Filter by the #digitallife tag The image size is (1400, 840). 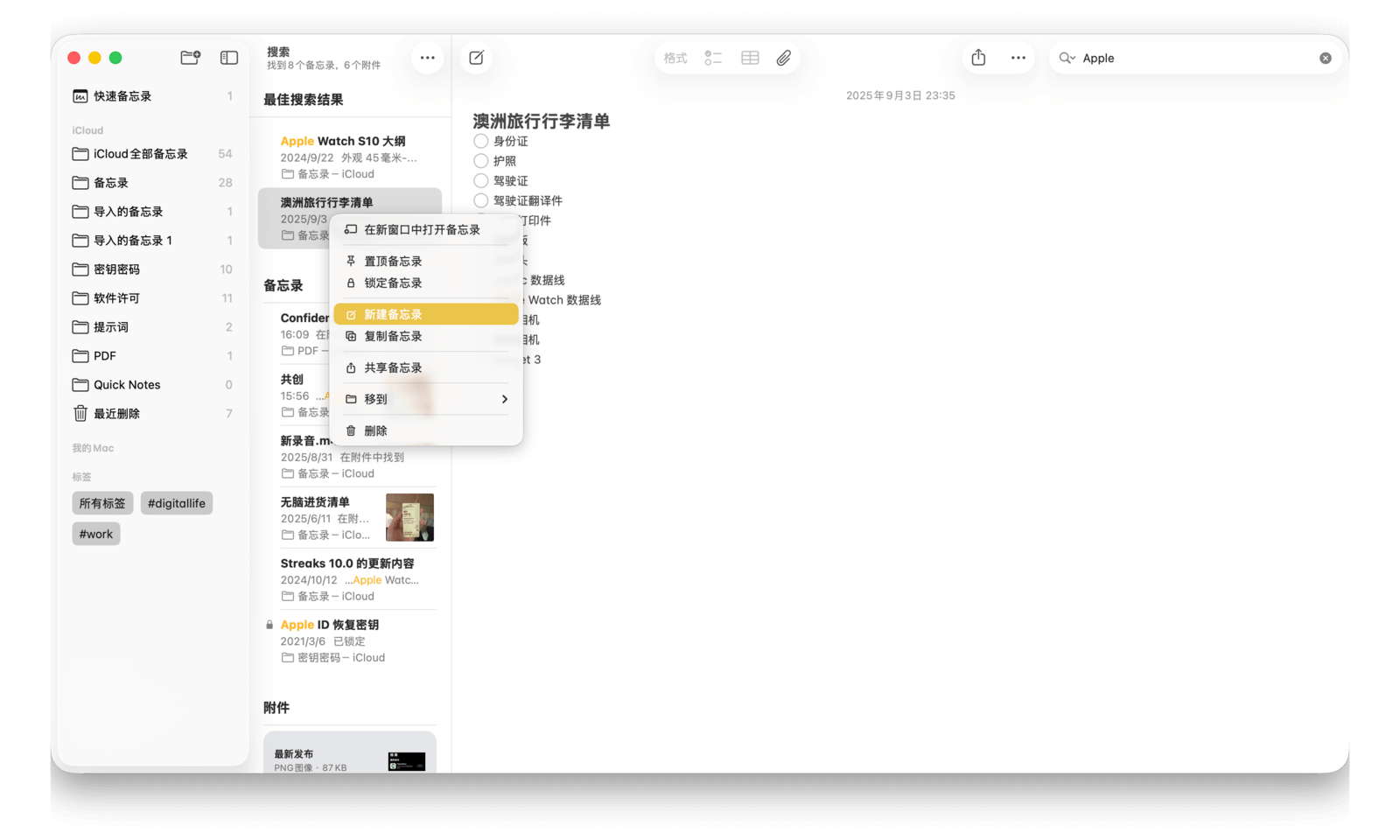[x=176, y=503]
